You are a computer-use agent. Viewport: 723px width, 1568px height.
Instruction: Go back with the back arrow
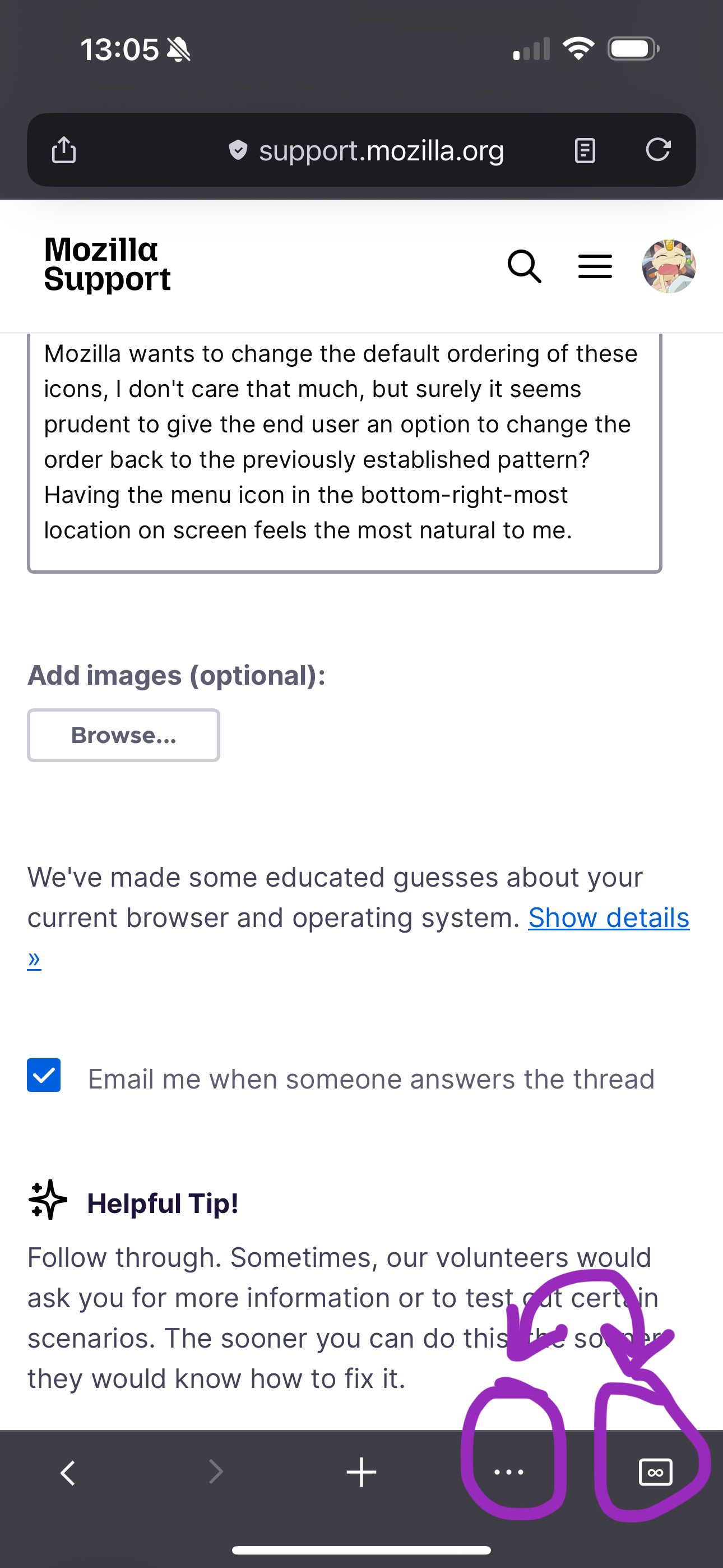pos(68,1473)
